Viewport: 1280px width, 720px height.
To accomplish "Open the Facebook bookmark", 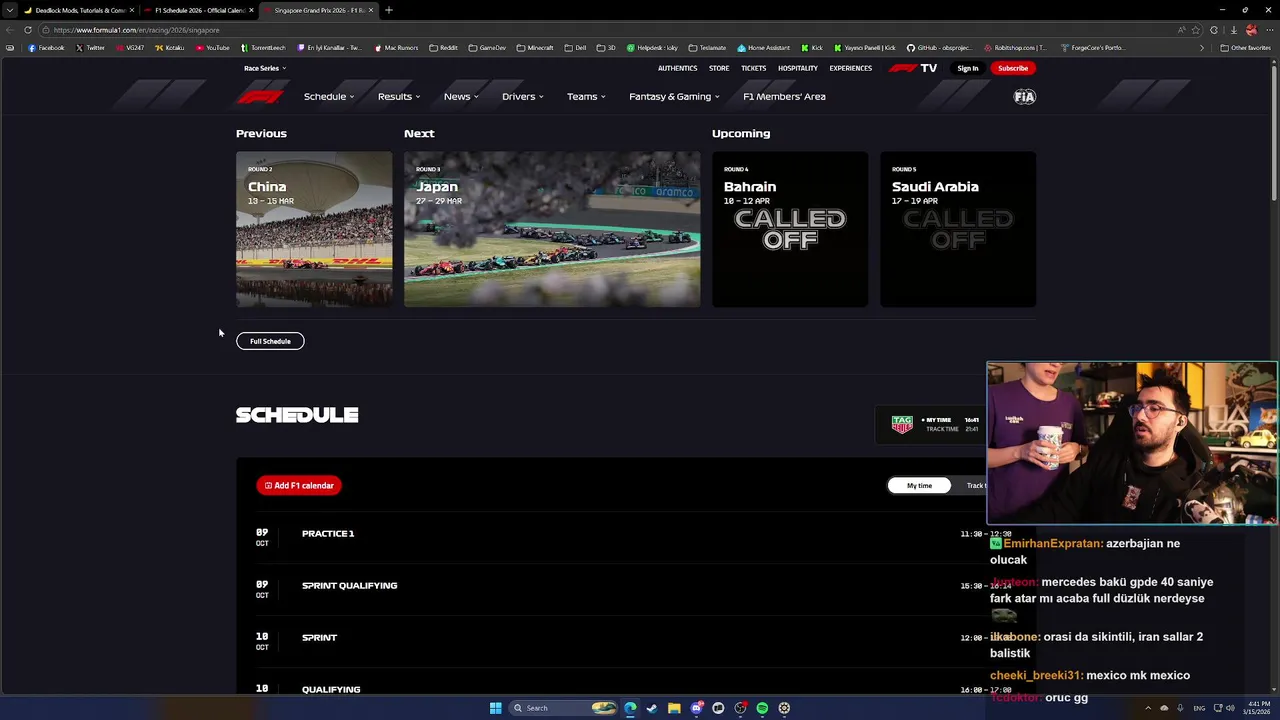I will [46, 48].
